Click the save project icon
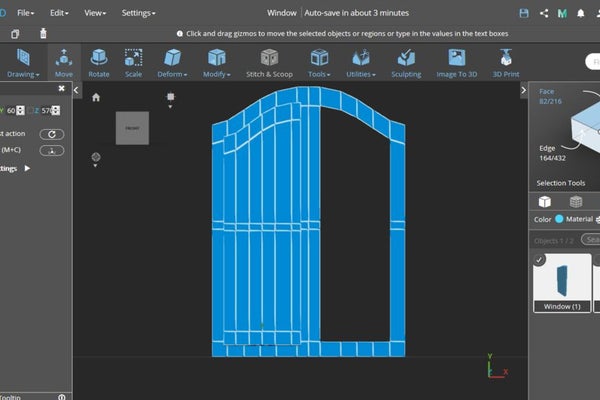 [x=524, y=13]
